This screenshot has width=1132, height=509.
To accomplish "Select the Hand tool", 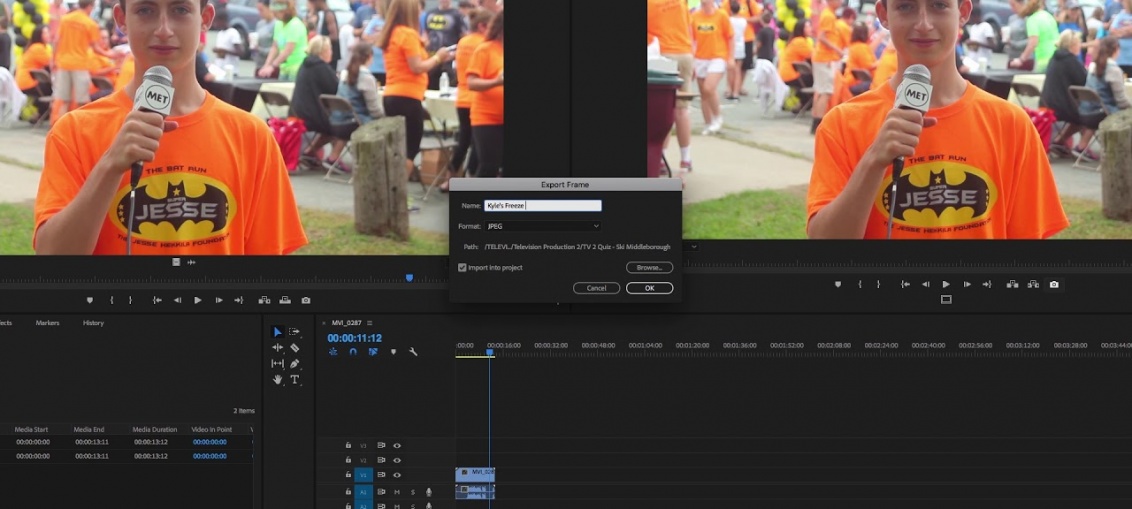I will click(x=277, y=380).
